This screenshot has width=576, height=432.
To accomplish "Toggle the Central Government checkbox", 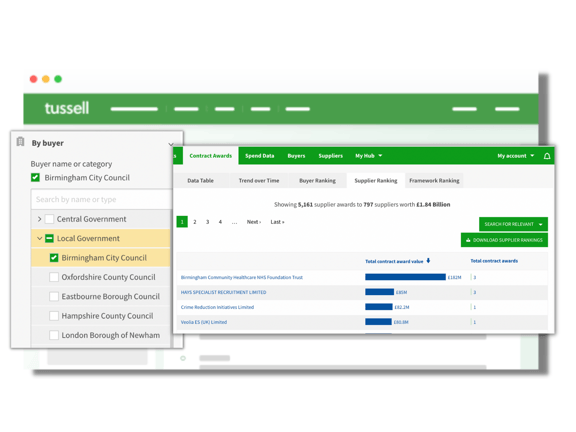I will (49, 219).
